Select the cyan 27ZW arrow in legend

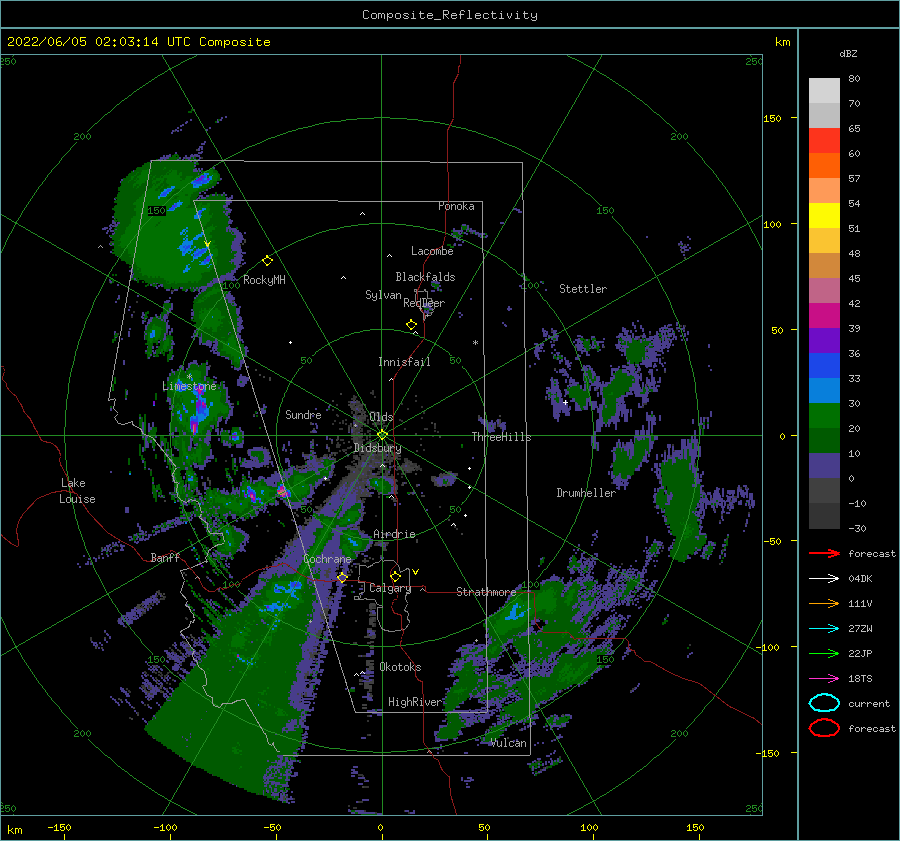point(824,629)
